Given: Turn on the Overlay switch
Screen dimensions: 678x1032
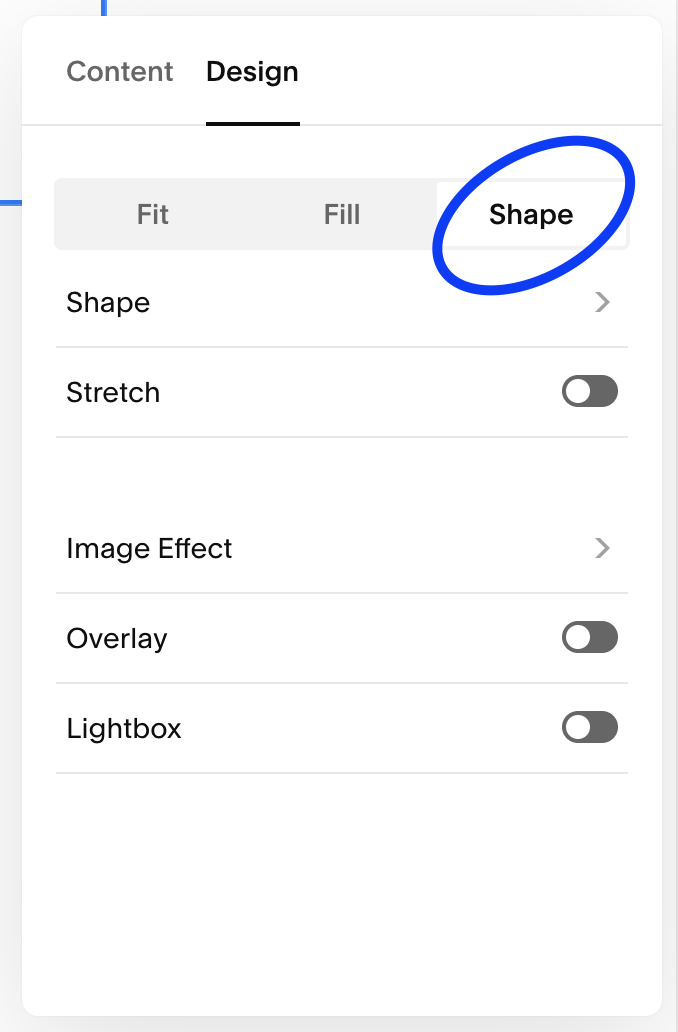Looking at the screenshot, I should [x=589, y=638].
